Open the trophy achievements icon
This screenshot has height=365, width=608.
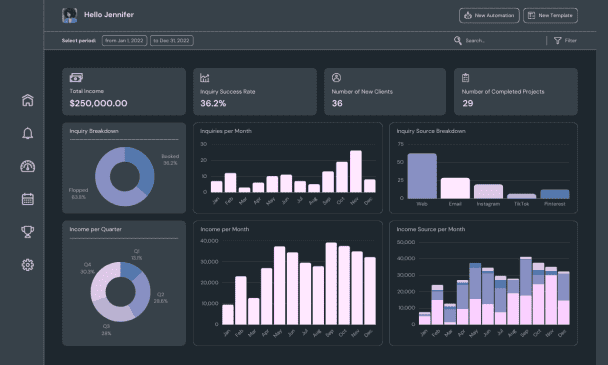point(28,232)
